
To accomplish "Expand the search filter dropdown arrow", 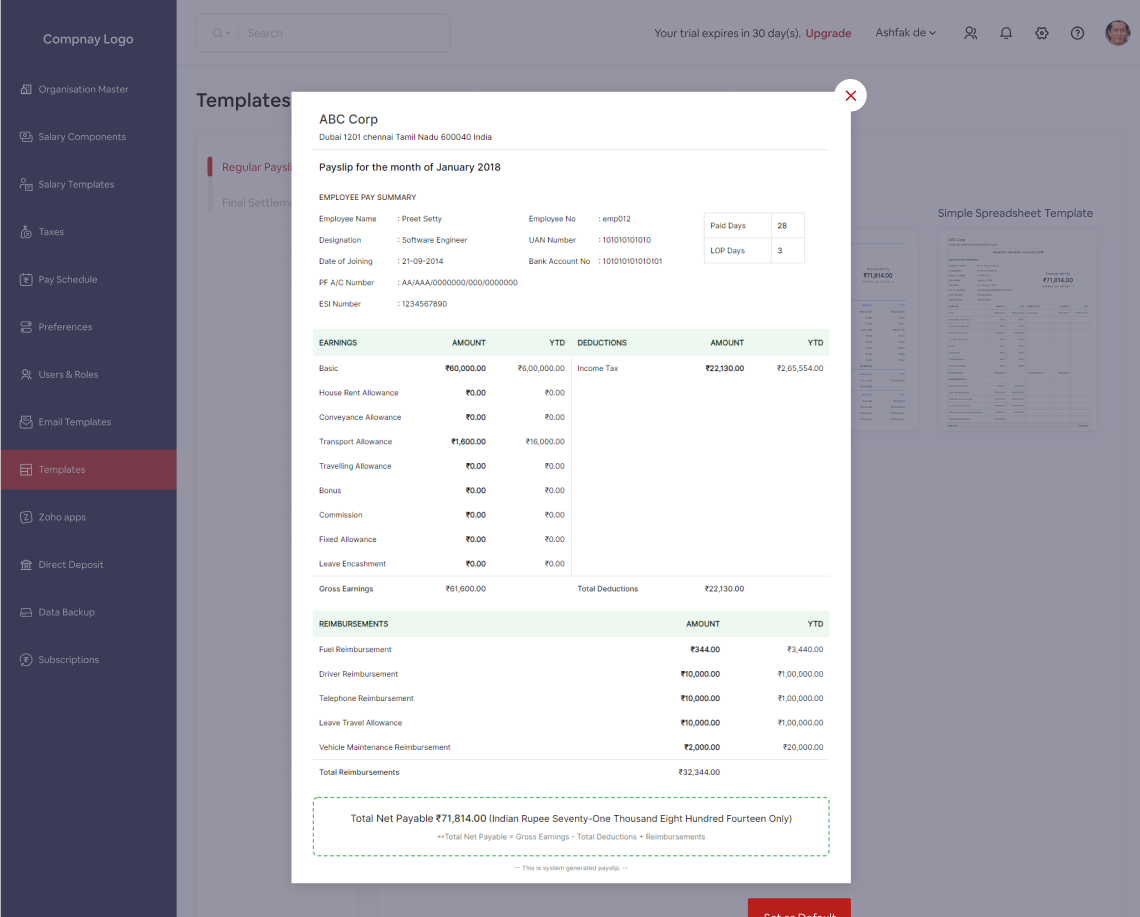I will (x=228, y=34).
